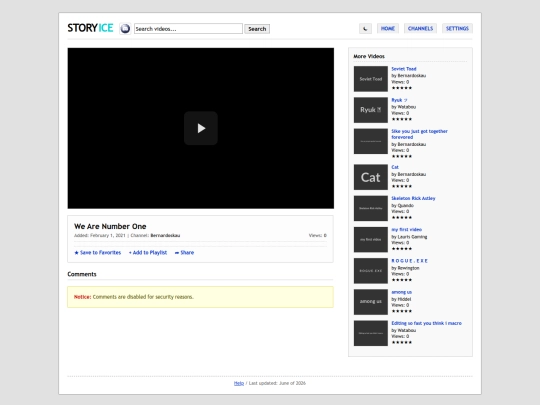Open the R O G U E . E X E video link
This screenshot has height=405, width=540.
click(409, 261)
